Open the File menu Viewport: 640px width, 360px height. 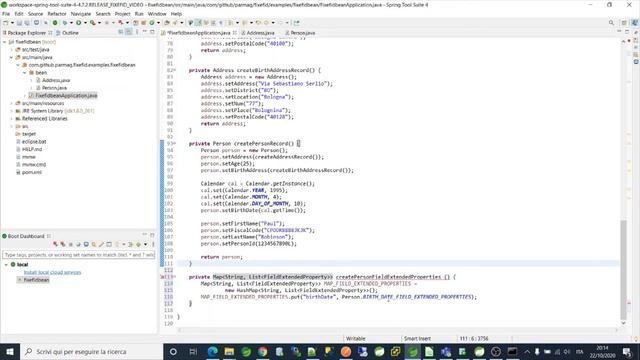tap(6, 14)
